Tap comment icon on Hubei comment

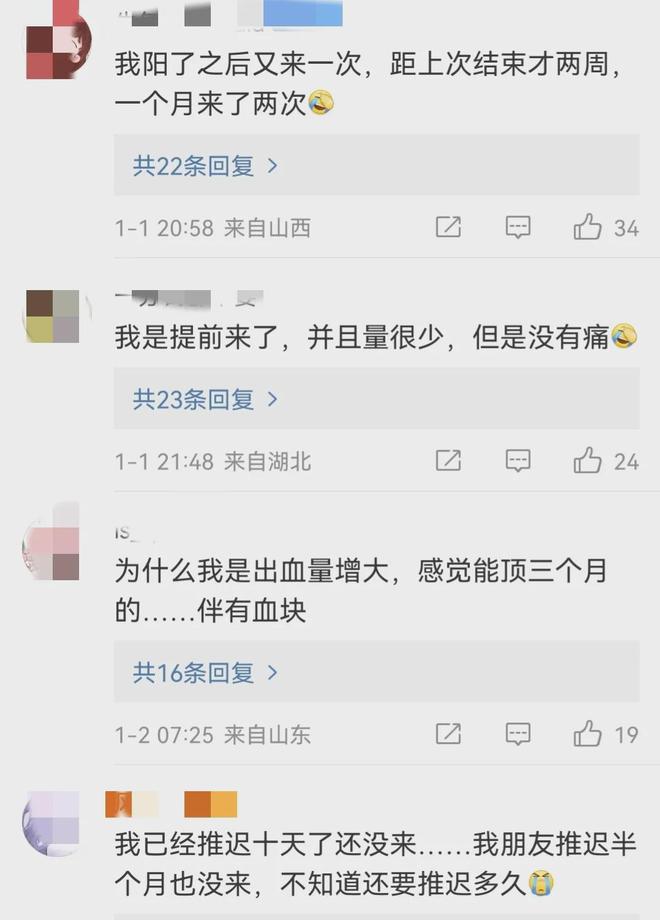pyautogui.click(x=518, y=461)
